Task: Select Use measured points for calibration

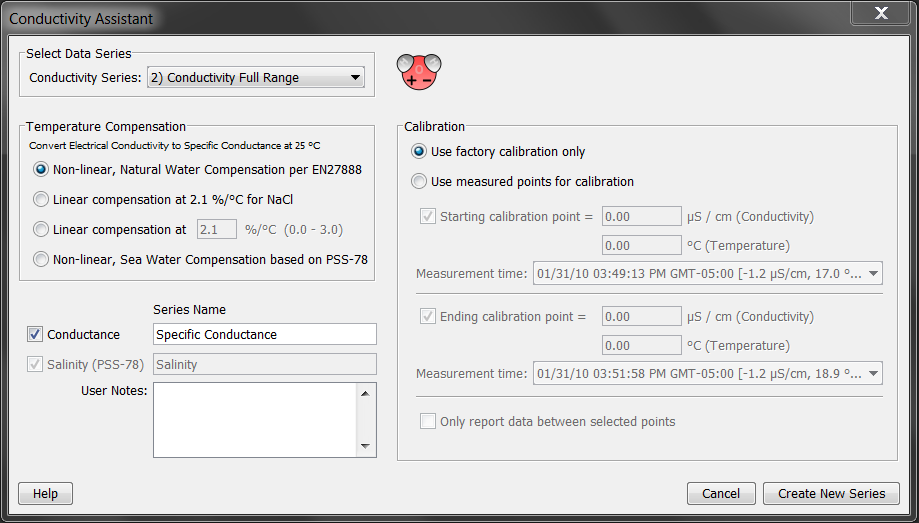Action: coord(419,182)
